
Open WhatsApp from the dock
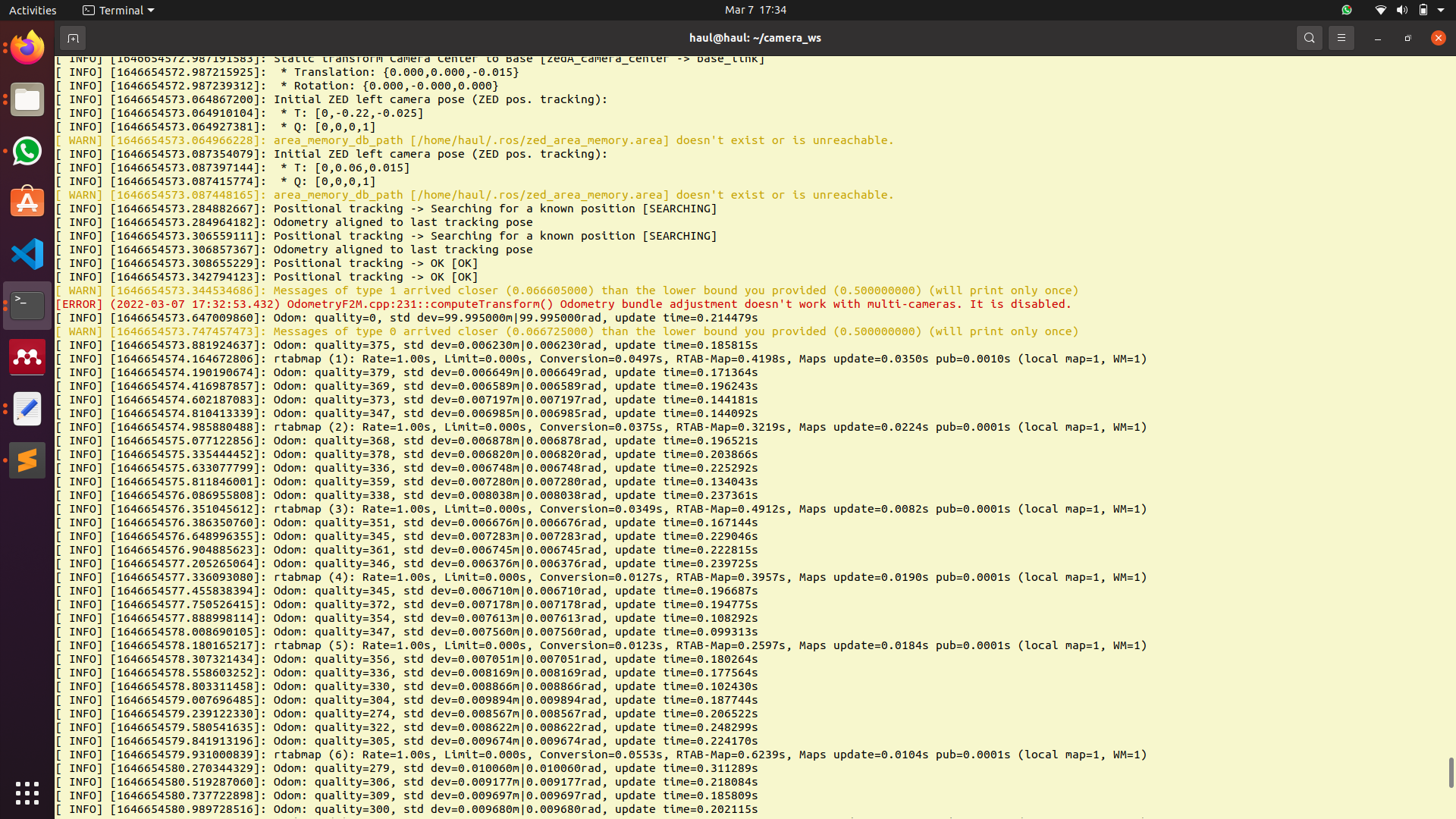[x=27, y=151]
